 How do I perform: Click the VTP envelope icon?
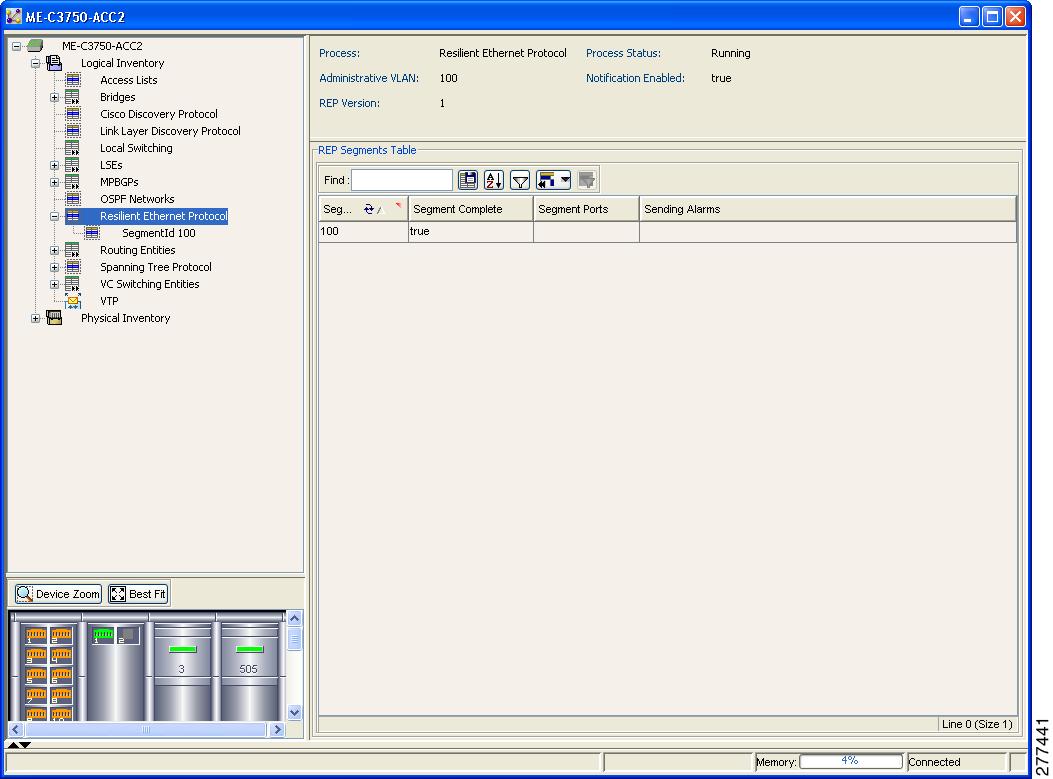coord(73,302)
